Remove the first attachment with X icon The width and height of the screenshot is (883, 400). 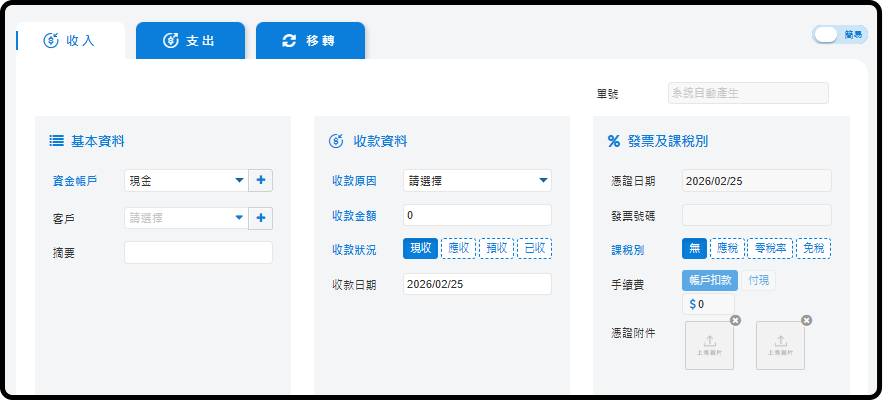[735, 321]
